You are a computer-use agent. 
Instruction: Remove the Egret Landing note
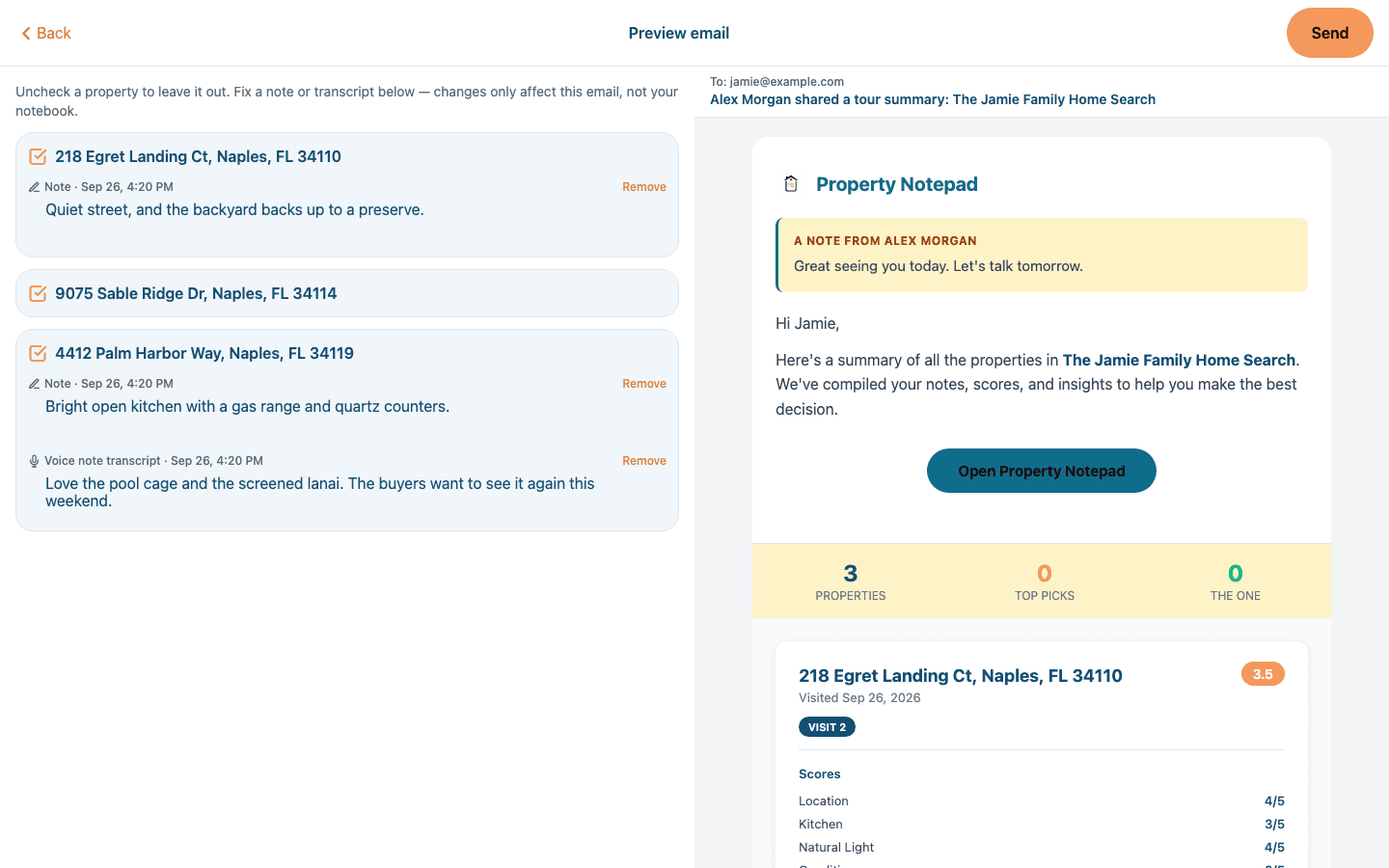pyautogui.click(x=644, y=187)
